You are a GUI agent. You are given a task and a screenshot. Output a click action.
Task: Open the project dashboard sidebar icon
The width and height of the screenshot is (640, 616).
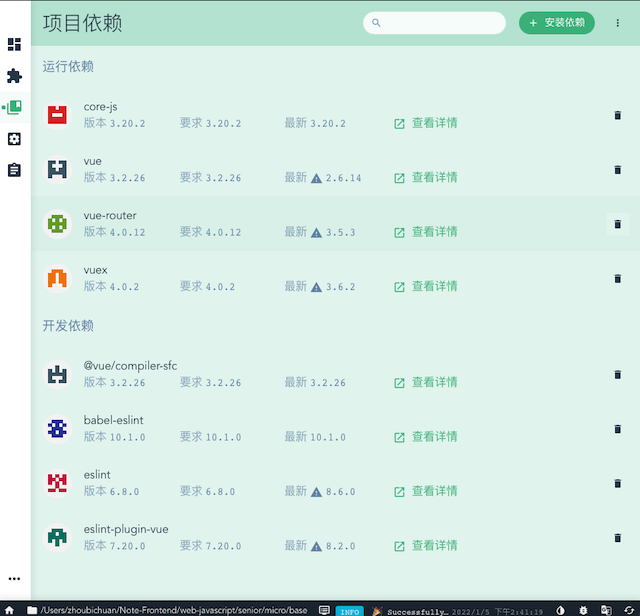pyautogui.click(x=14, y=44)
